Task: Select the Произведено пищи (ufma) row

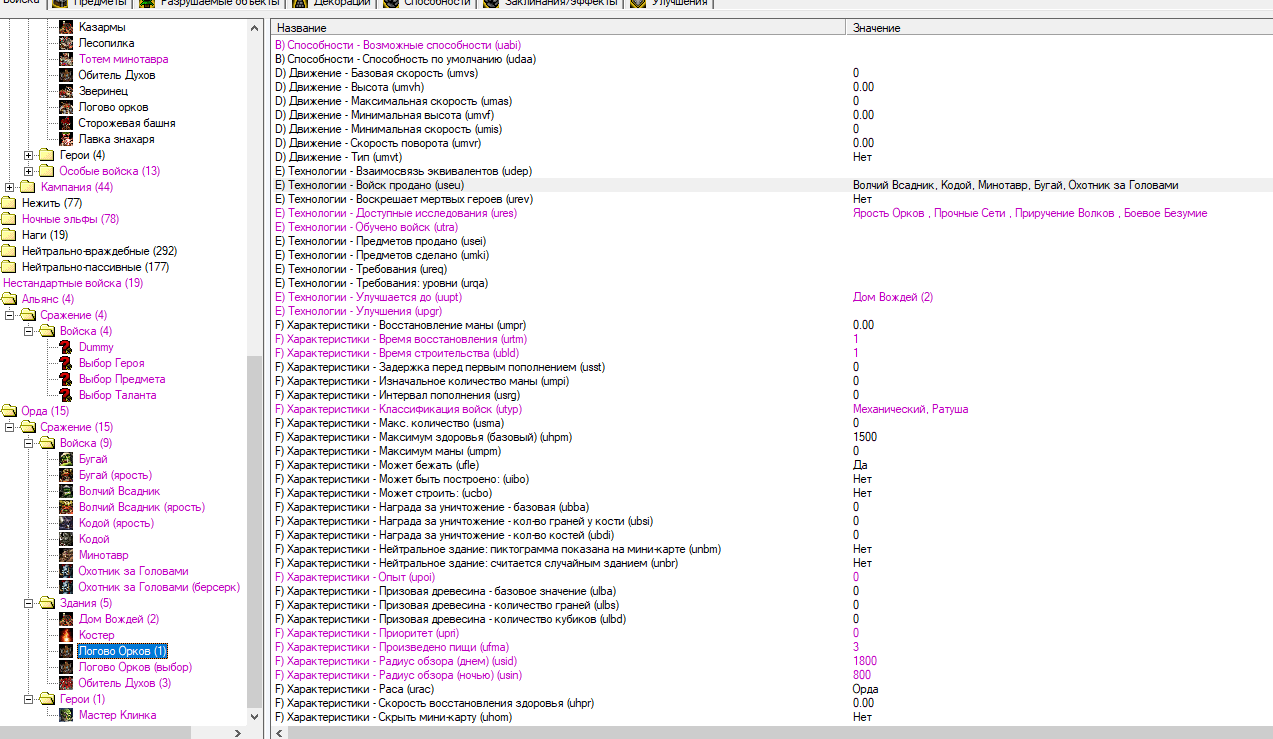Action: click(771, 647)
